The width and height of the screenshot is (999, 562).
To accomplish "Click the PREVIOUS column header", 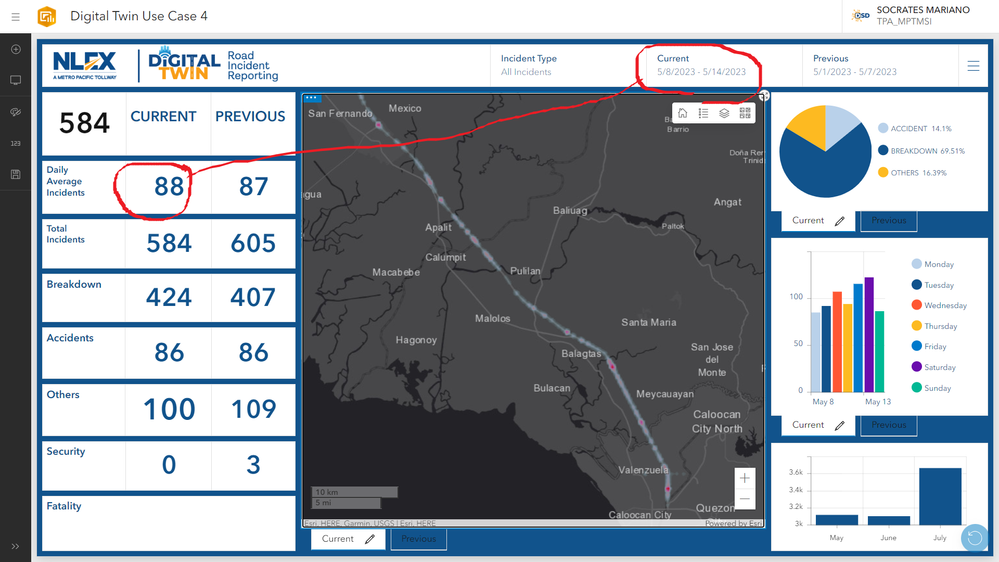I will 250,117.
